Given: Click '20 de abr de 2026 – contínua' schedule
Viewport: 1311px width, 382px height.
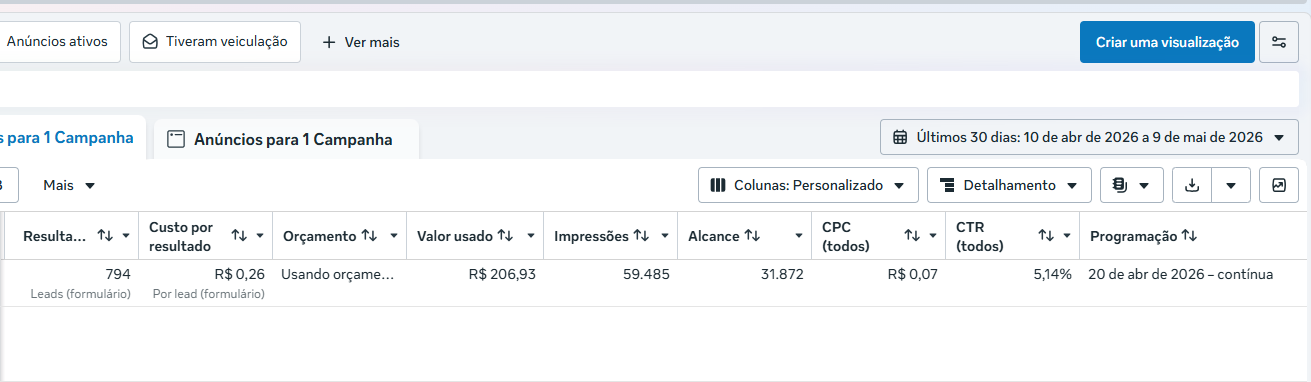Looking at the screenshot, I should click(x=1181, y=274).
